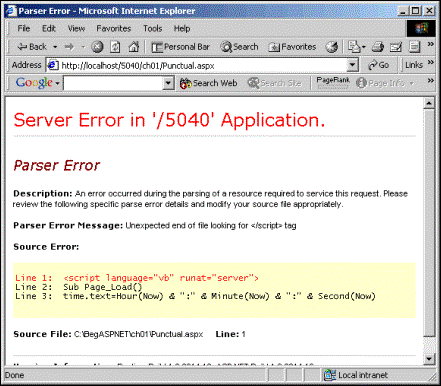This screenshot has width=441, height=386.
Task: Refresh the page with the Refresh icon
Action: (115, 47)
